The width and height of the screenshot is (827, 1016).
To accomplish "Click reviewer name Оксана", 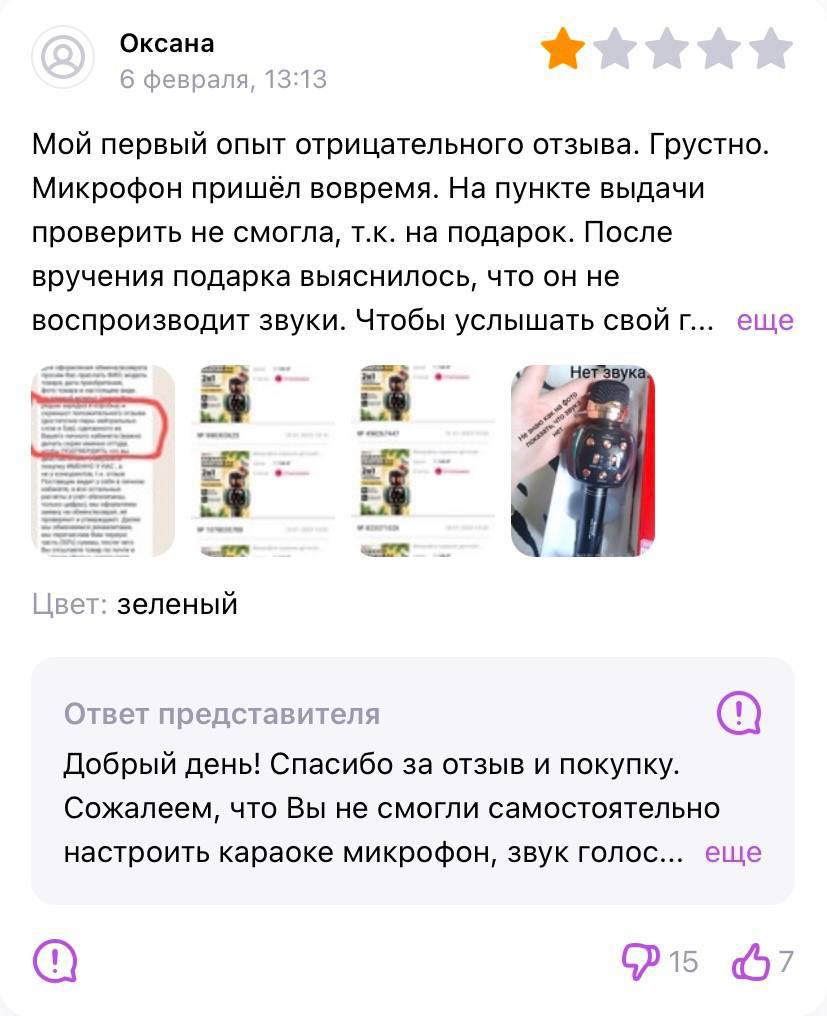I will coord(167,43).
